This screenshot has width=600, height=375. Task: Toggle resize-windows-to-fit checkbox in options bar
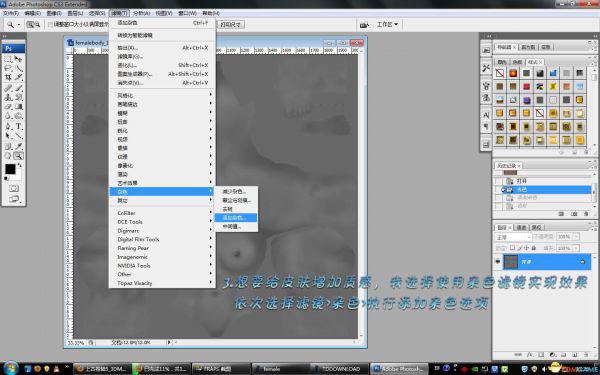tap(50, 24)
